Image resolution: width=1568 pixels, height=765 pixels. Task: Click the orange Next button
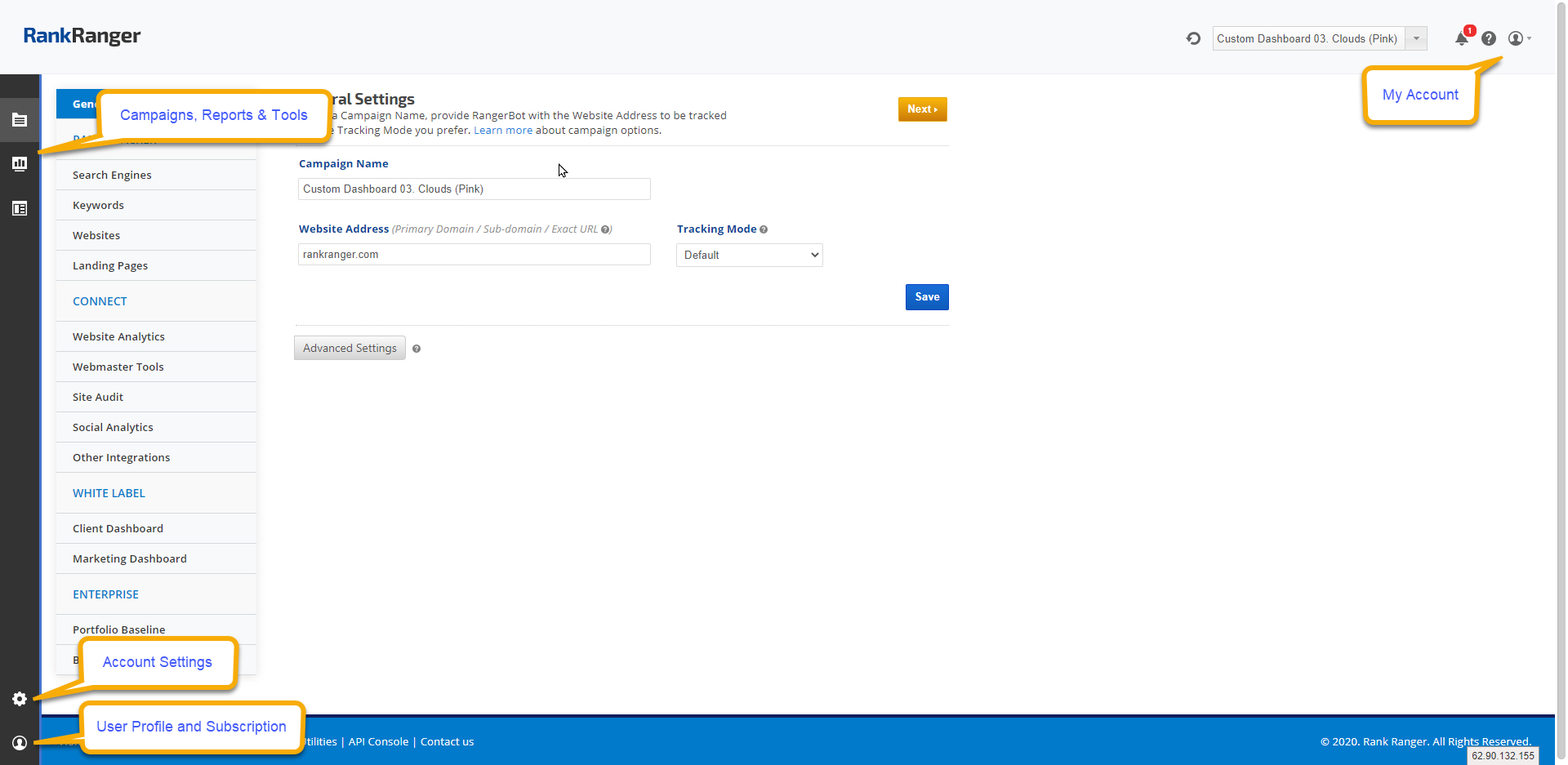[x=922, y=109]
